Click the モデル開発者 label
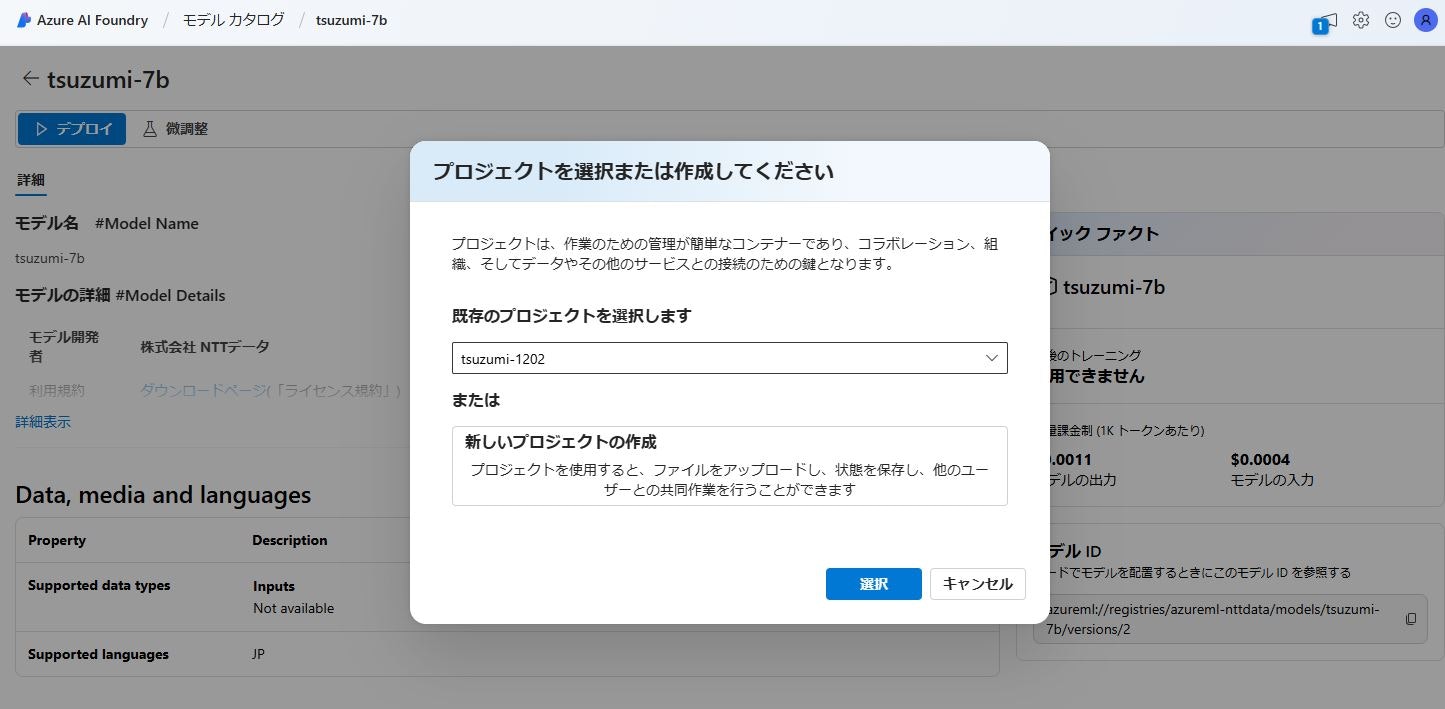 64,346
